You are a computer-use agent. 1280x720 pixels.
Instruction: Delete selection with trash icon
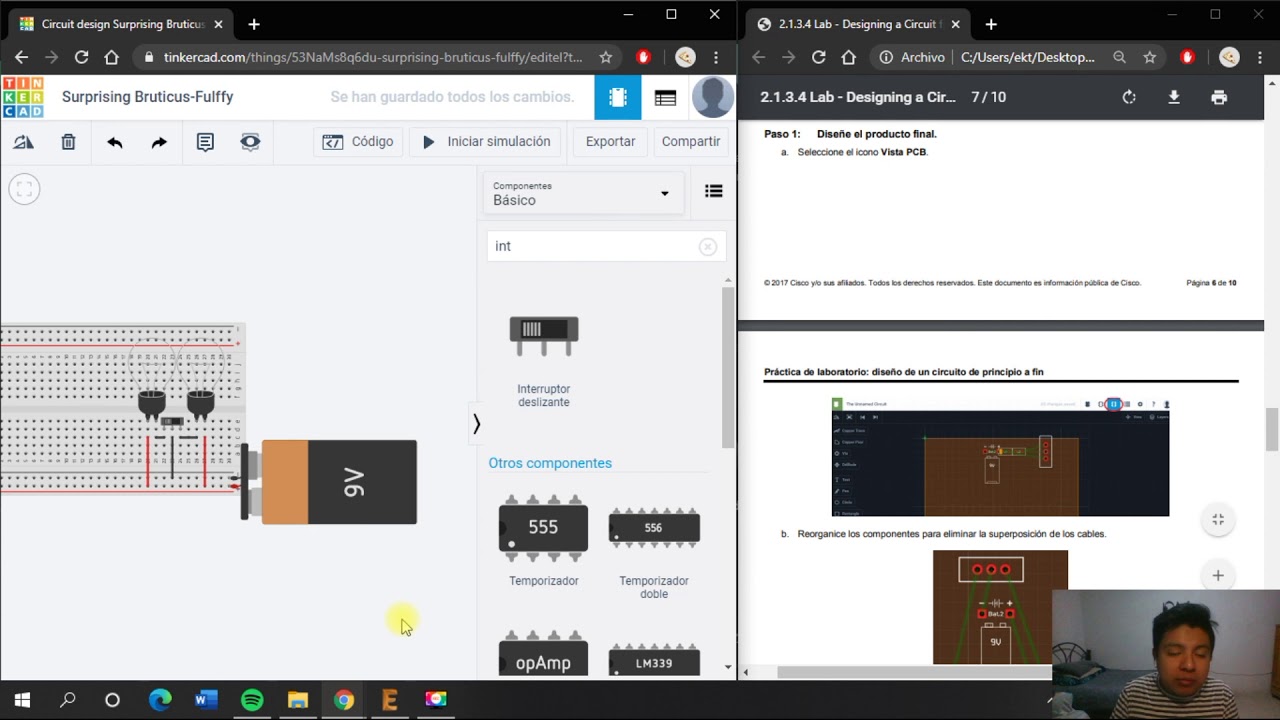click(x=68, y=142)
